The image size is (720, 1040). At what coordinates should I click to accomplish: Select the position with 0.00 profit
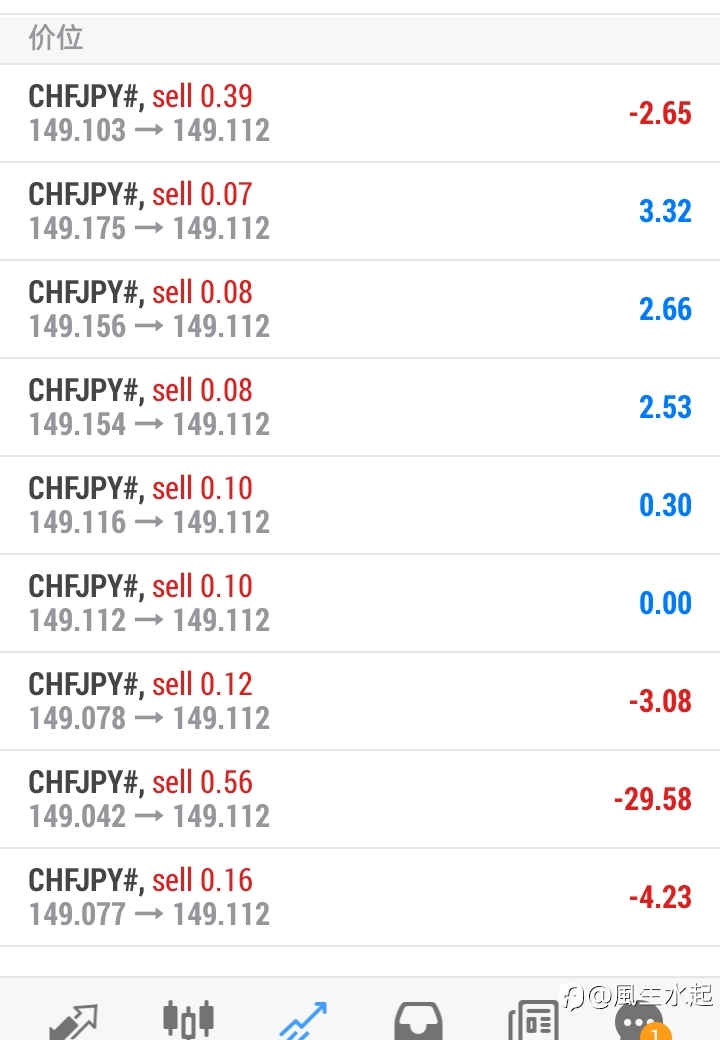pyautogui.click(x=360, y=603)
